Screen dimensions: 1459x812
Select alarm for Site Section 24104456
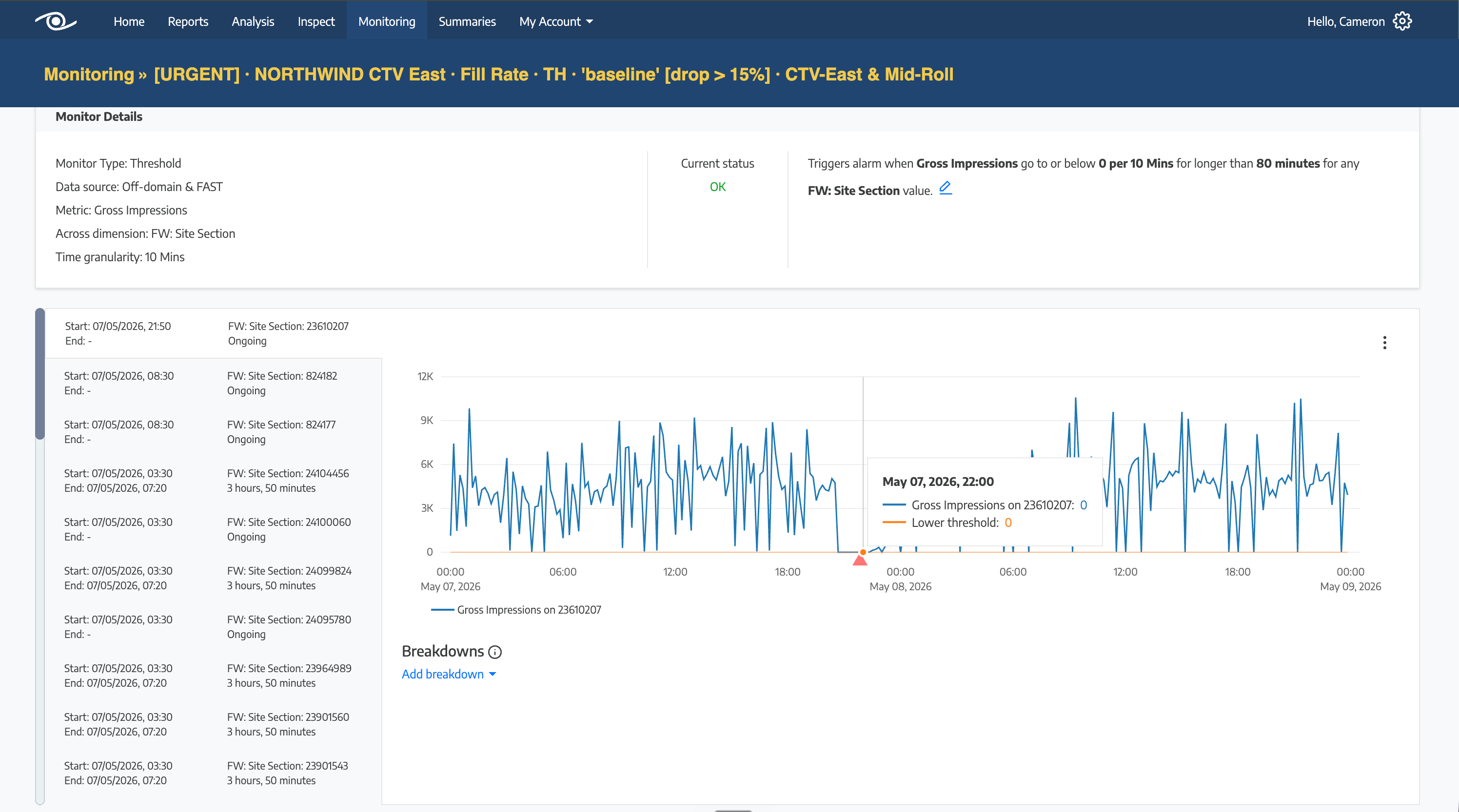coord(213,481)
